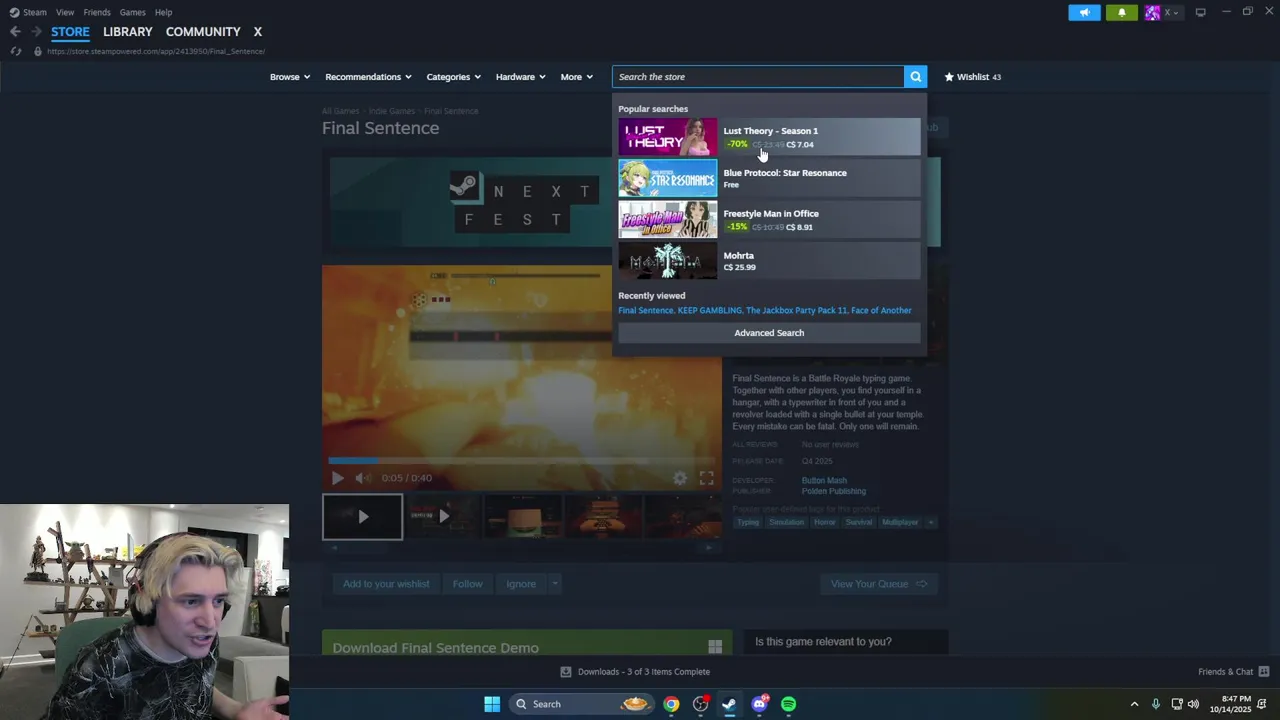Add to your wishlist button
Image resolution: width=1280 pixels, height=720 pixels.
386,584
